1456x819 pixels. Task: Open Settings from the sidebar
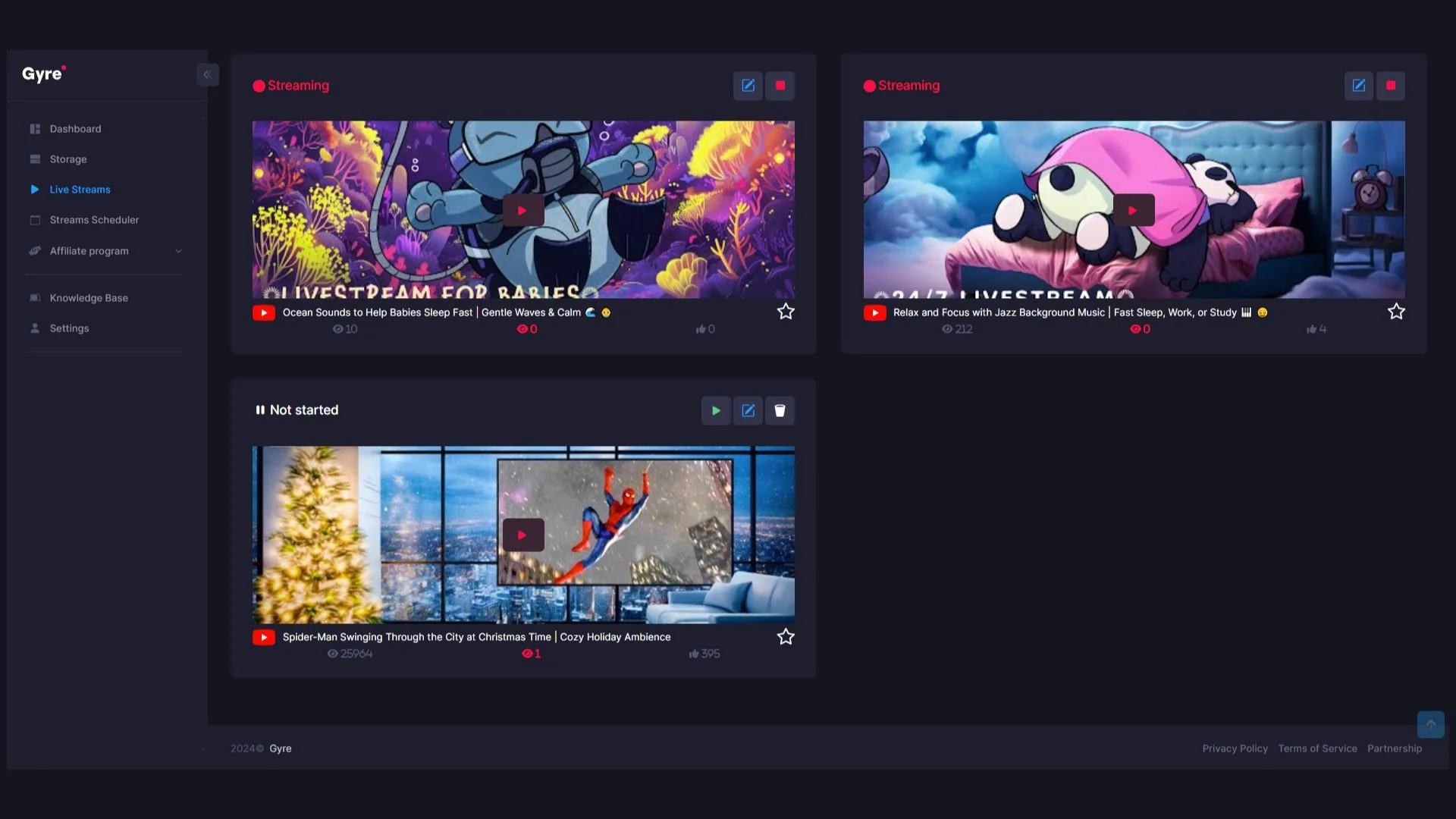pyautogui.click(x=69, y=328)
